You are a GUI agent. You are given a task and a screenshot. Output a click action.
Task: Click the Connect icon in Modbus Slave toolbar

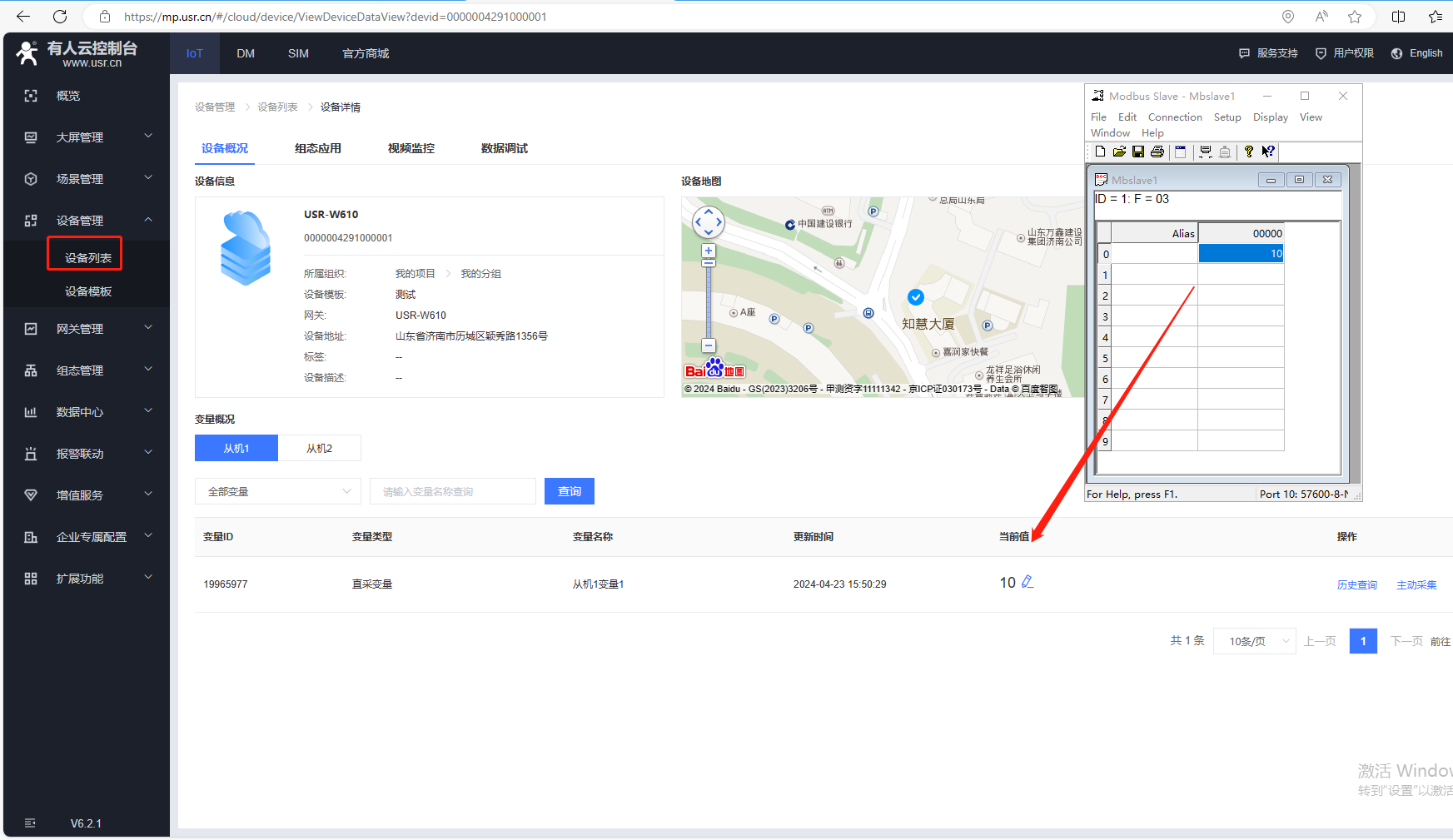tap(1205, 152)
